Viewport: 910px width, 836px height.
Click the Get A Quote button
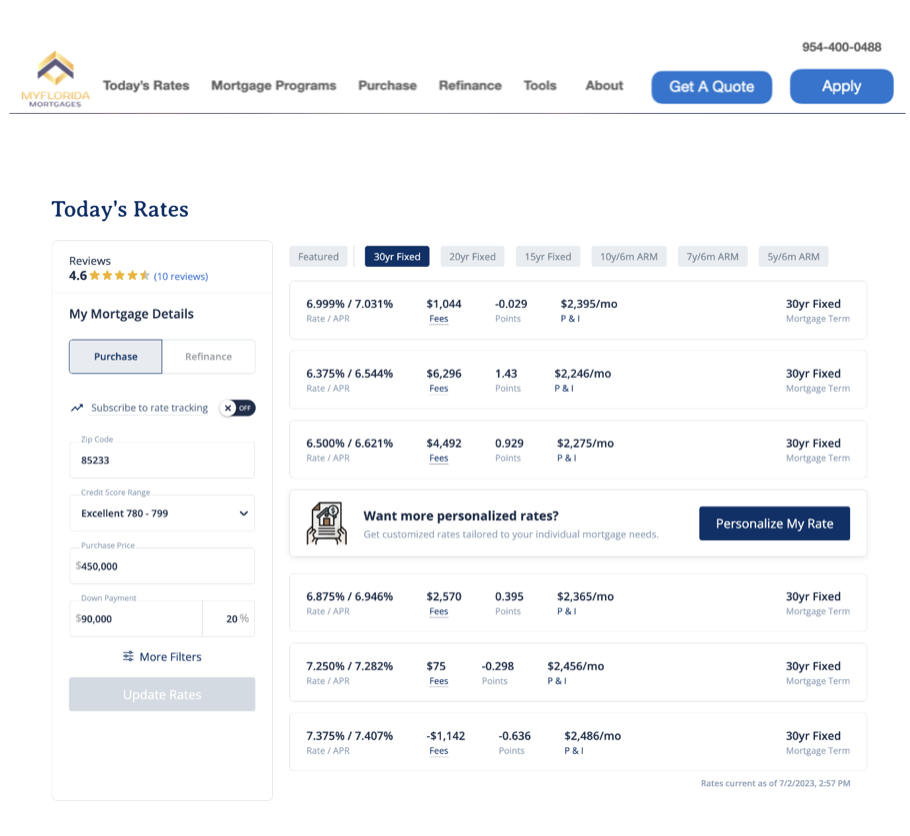(x=712, y=87)
